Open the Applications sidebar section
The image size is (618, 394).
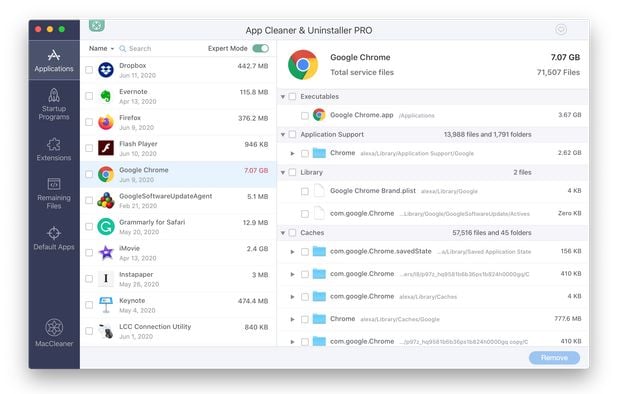click(54, 60)
